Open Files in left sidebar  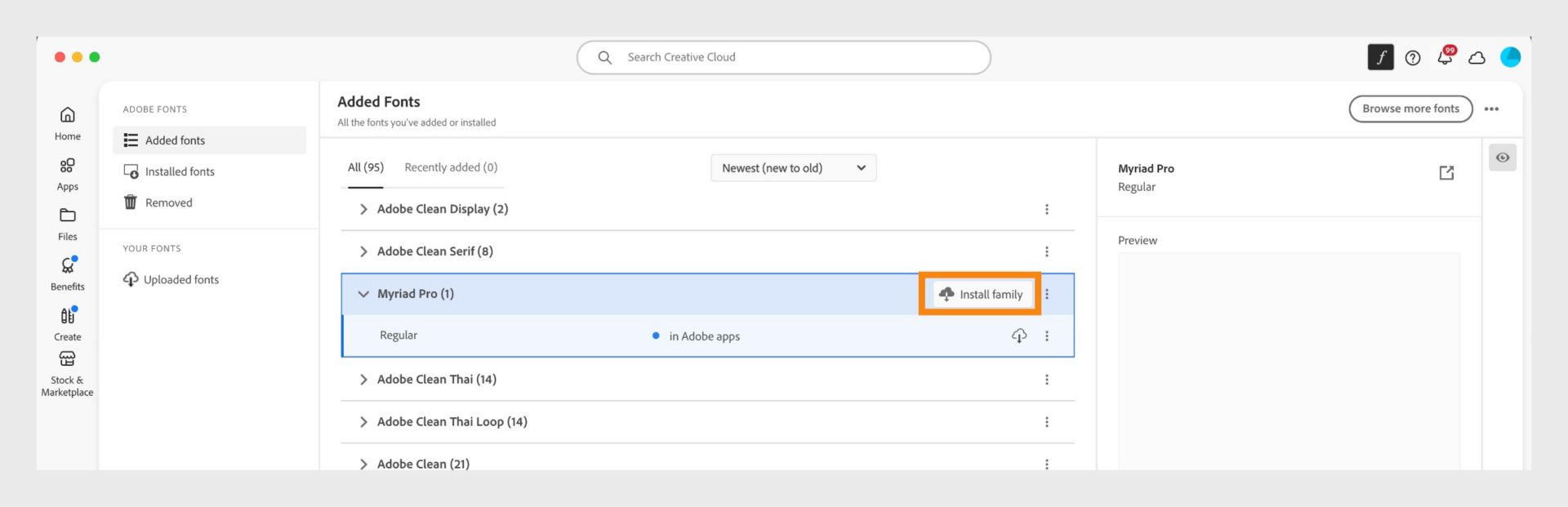tap(67, 224)
